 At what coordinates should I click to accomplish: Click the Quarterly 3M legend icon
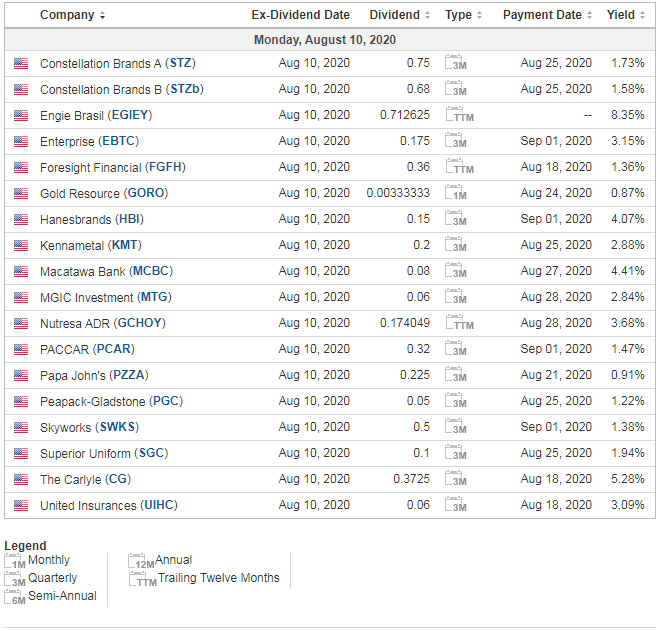[x=15, y=579]
